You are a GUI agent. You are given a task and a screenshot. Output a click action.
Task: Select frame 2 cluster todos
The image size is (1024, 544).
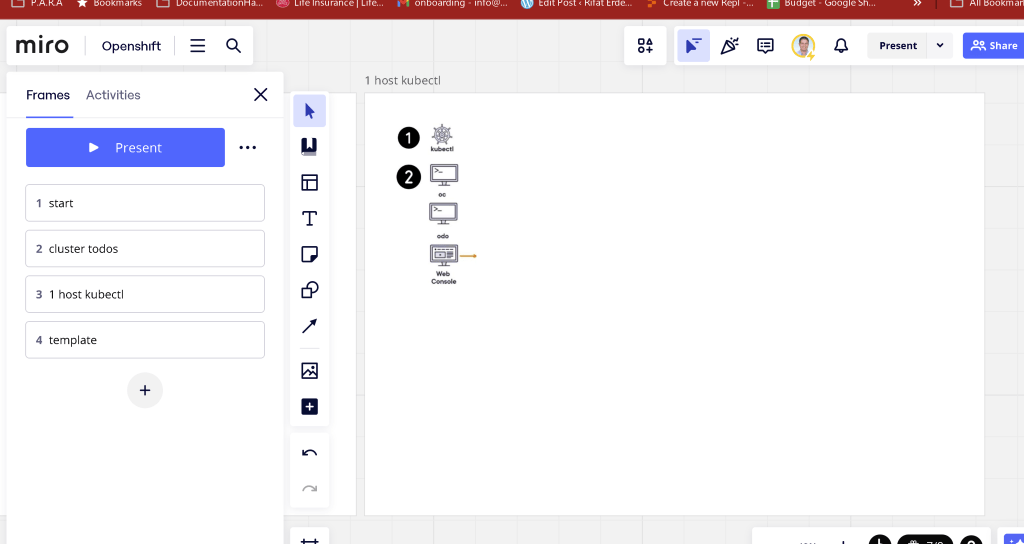[x=145, y=249]
